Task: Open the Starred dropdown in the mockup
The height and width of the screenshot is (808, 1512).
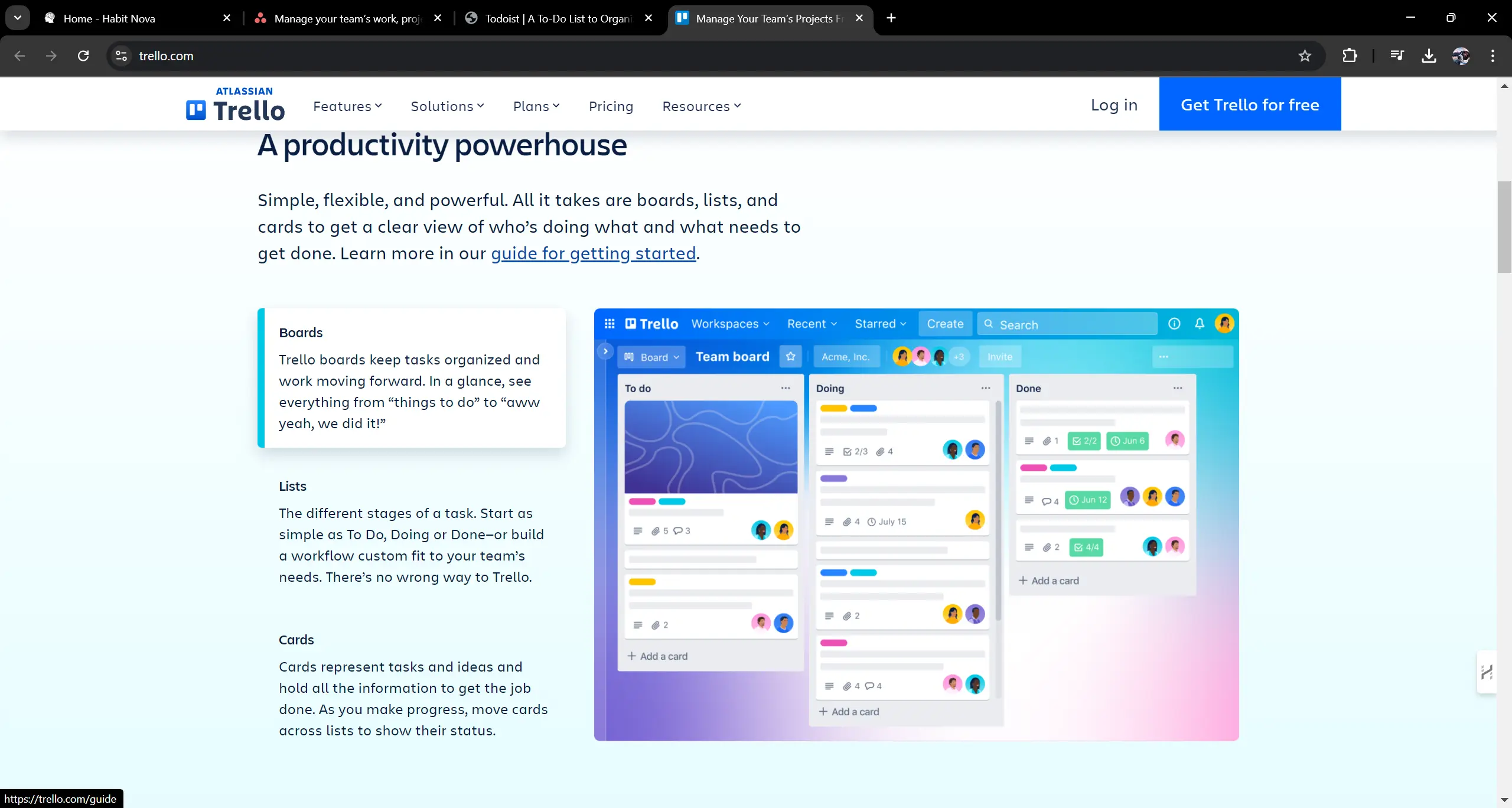Action: [x=881, y=324]
